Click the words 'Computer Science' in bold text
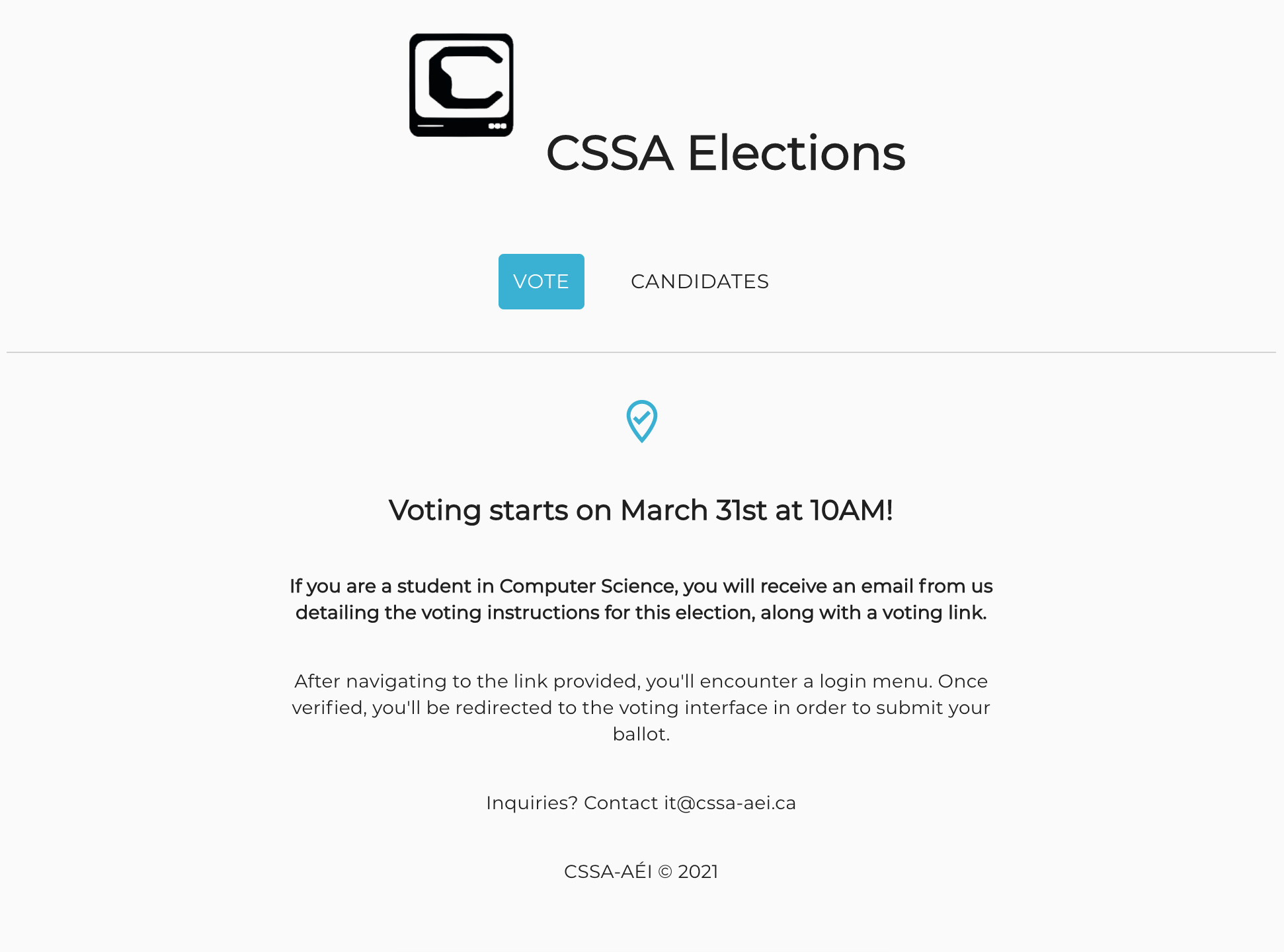 coord(587,586)
